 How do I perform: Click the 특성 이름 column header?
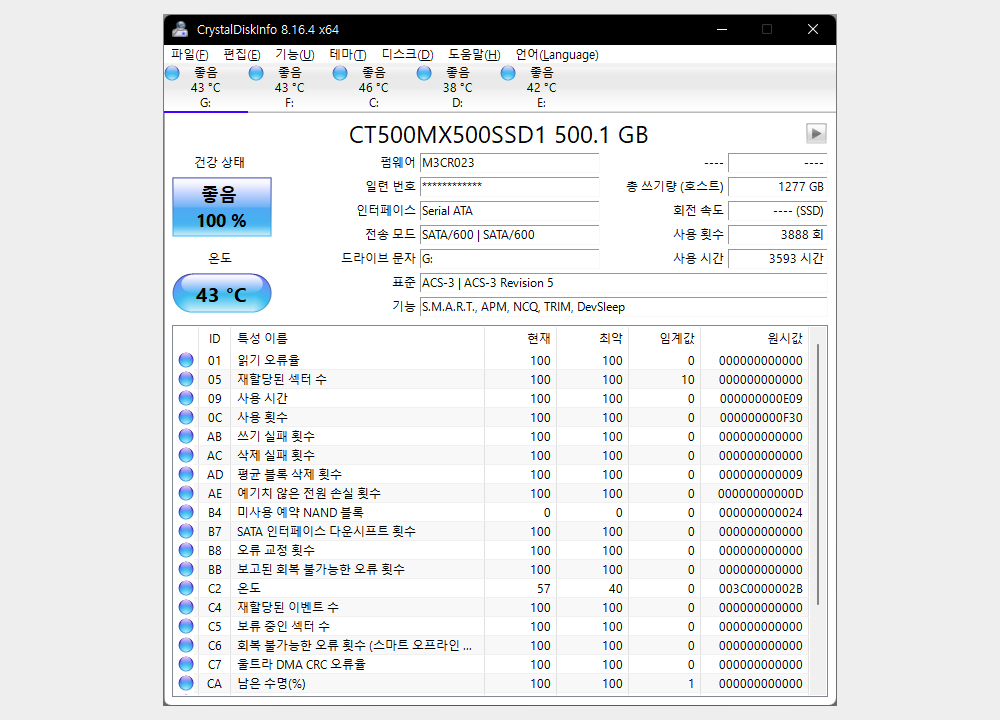click(262, 339)
